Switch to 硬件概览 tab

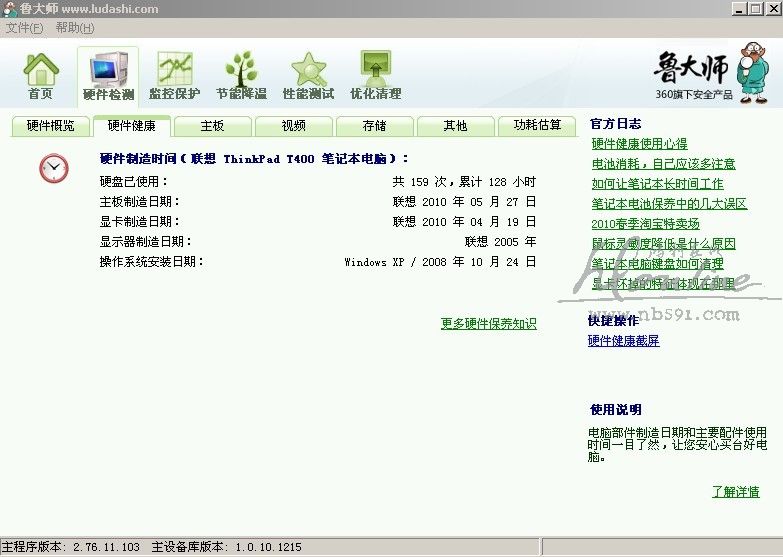(50, 126)
